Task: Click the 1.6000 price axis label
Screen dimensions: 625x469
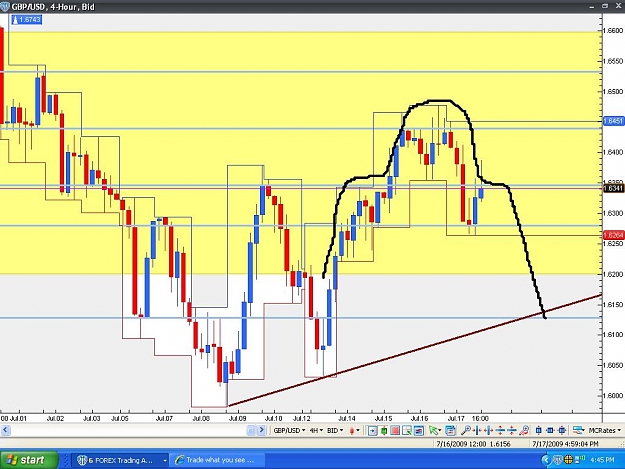Action: [613, 396]
